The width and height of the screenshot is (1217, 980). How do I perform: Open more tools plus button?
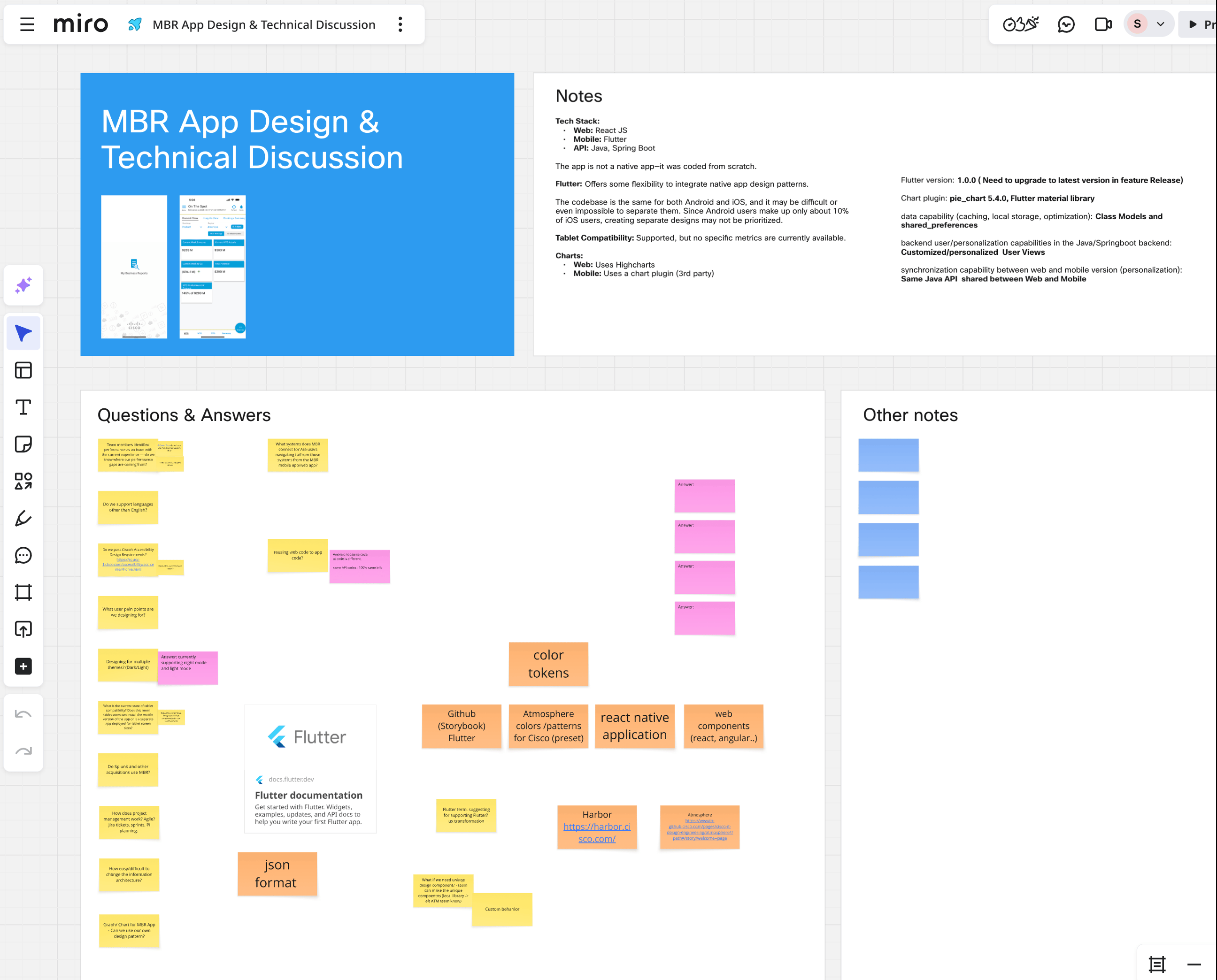pos(23,666)
